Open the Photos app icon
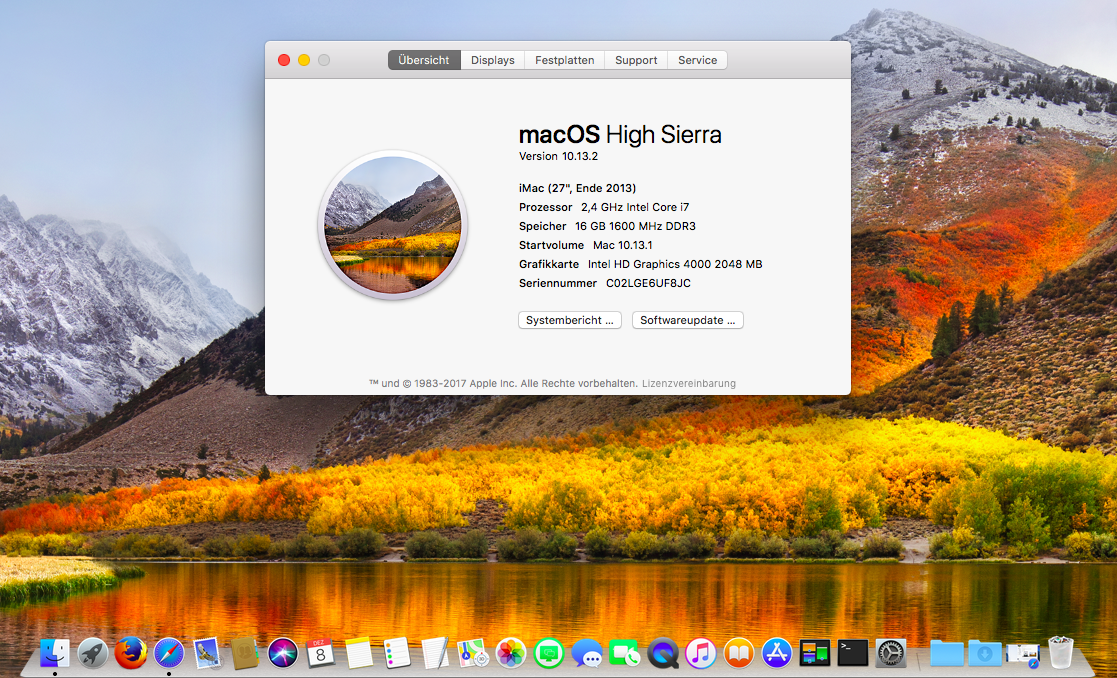The height and width of the screenshot is (678, 1117). [511, 653]
